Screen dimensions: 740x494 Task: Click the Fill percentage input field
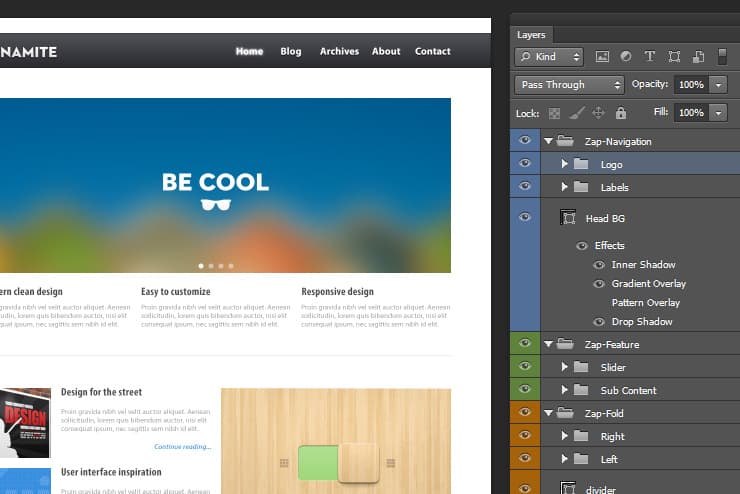[691, 113]
